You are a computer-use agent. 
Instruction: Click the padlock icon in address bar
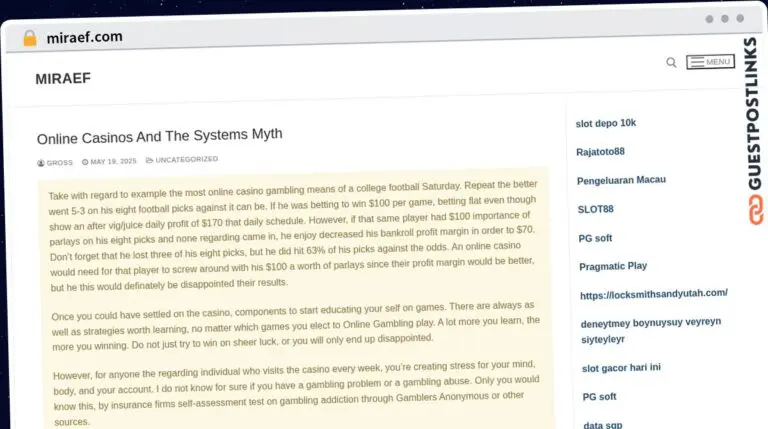30,38
